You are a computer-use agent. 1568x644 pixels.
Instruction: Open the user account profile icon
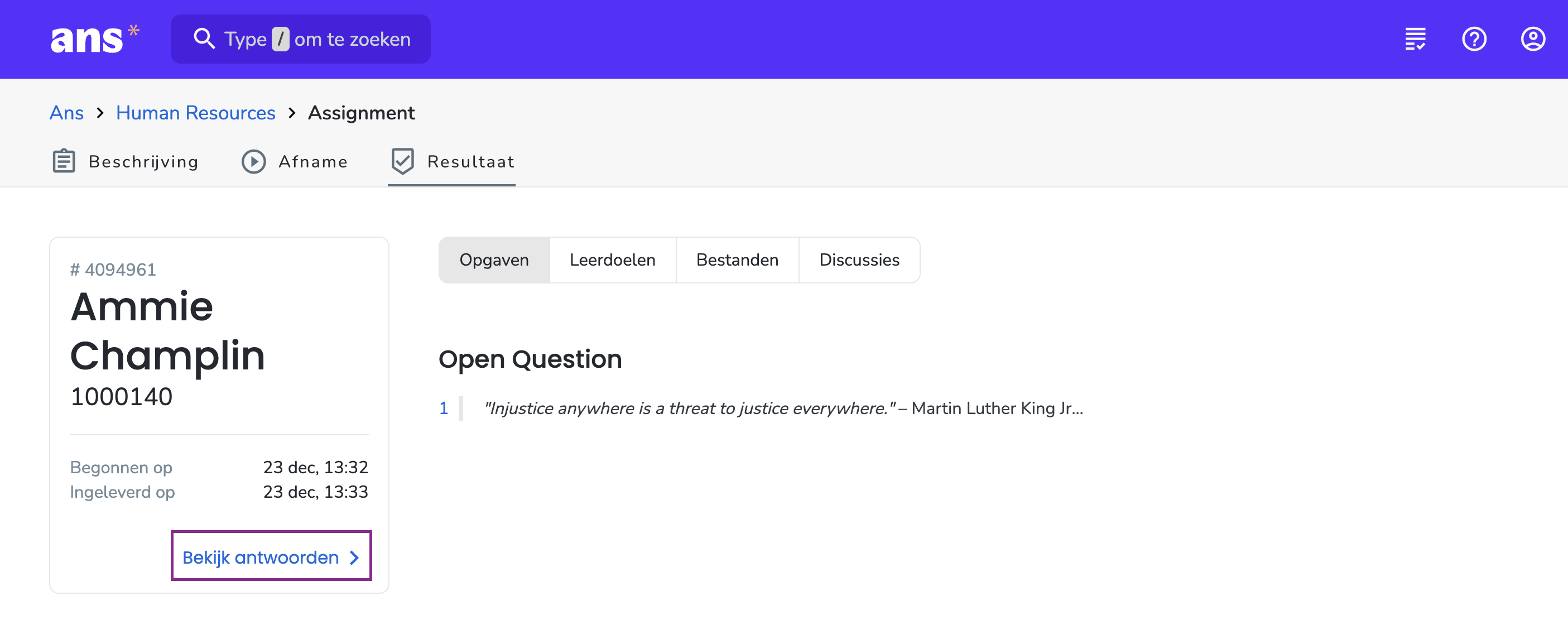coord(1533,39)
